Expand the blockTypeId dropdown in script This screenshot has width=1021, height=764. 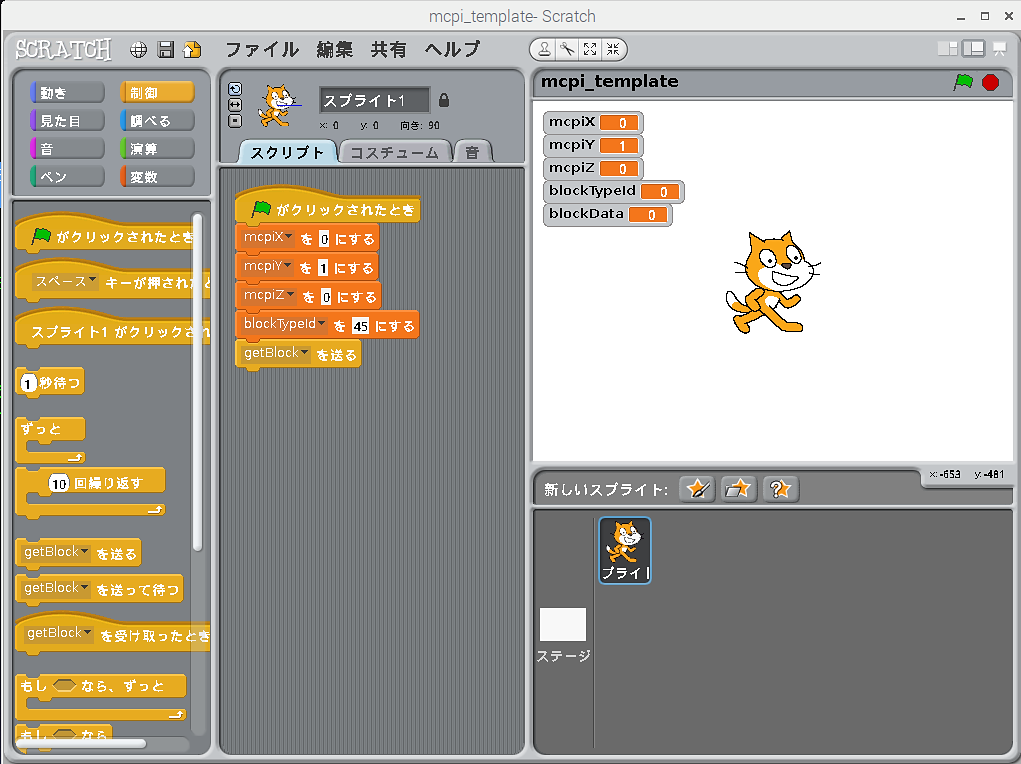coord(322,324)
